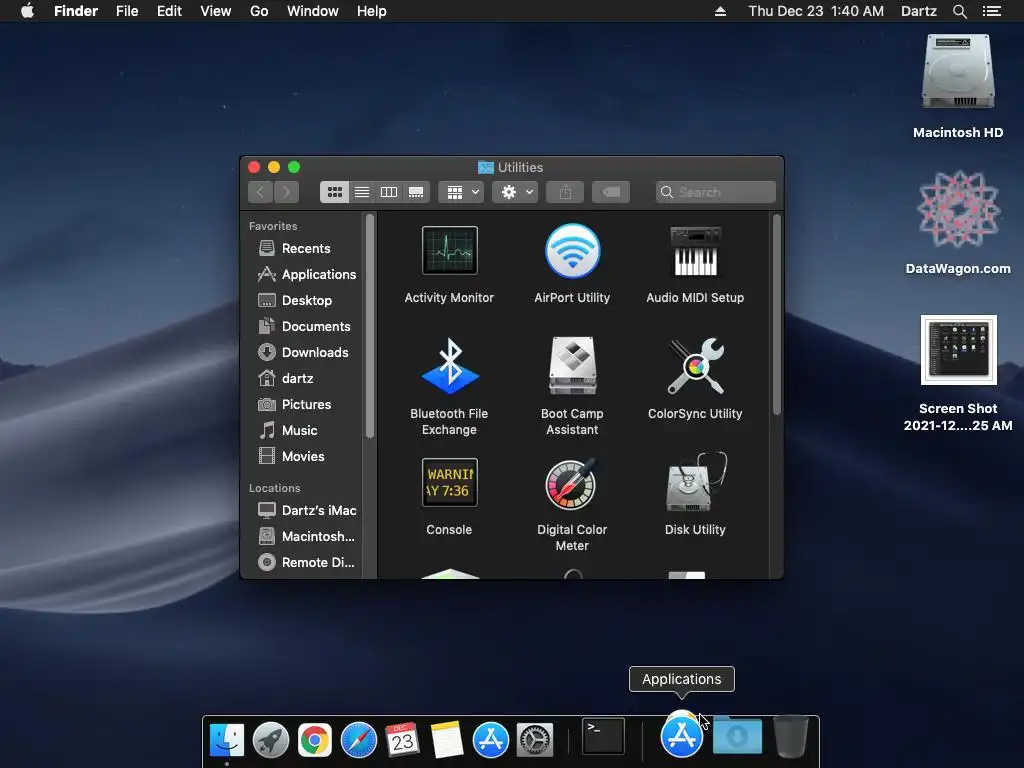Viewport: 1024px width, 768px height.
Task: Select Audio MIDI Setup icon
Action: tap(695, 251)
